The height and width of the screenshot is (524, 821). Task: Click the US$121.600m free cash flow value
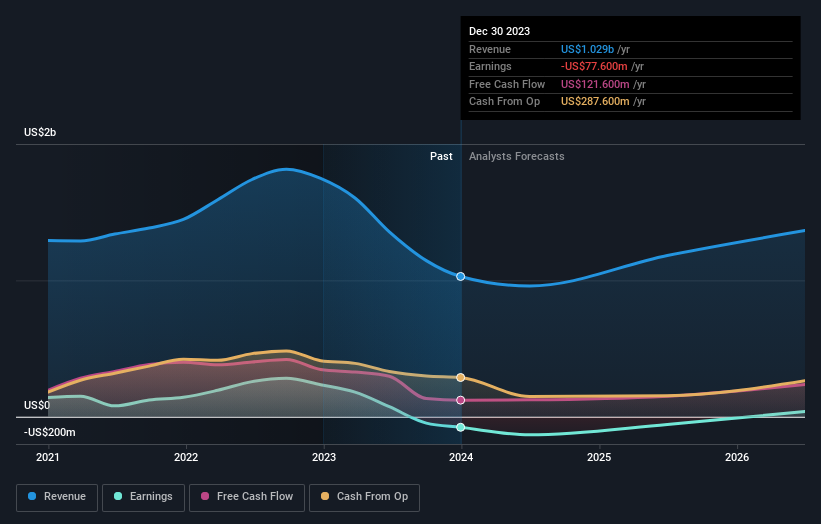coord(595,84)
